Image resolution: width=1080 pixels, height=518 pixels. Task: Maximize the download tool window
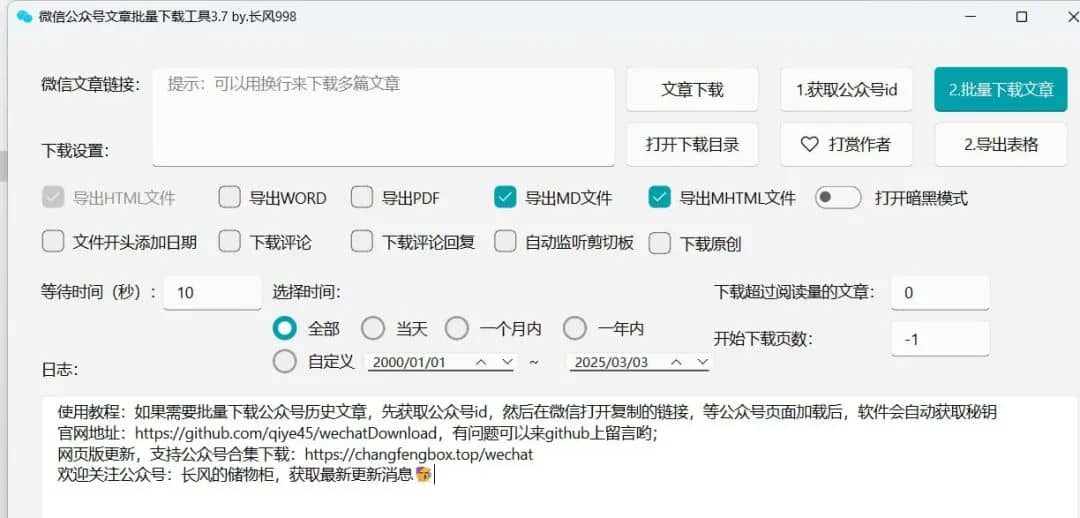click(1021, 17)
